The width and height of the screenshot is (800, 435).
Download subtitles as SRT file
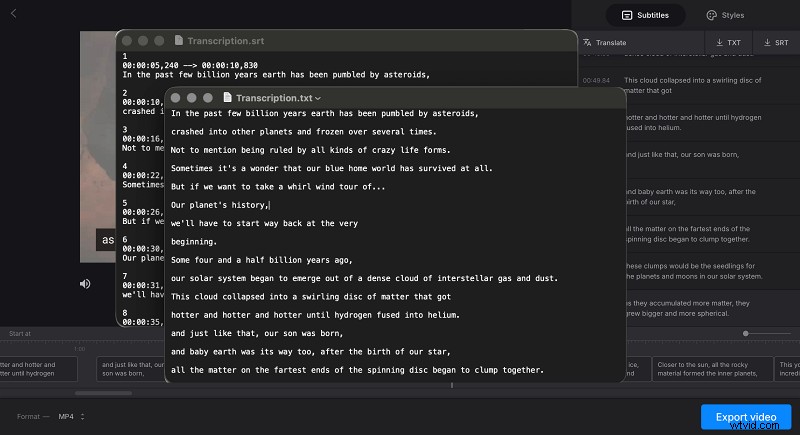pyautogui.click(x=776, y=43)
